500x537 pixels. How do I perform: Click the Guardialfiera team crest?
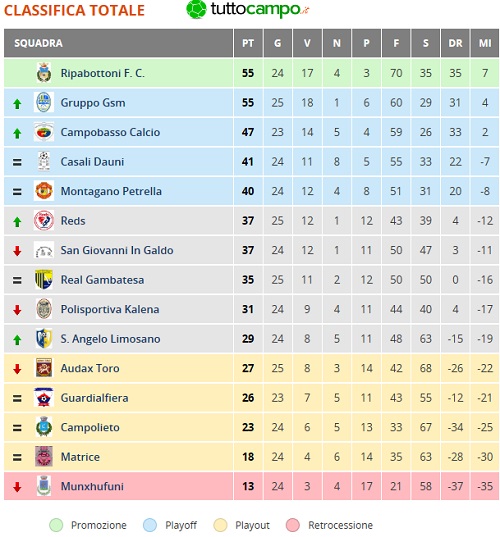[44, 397]
